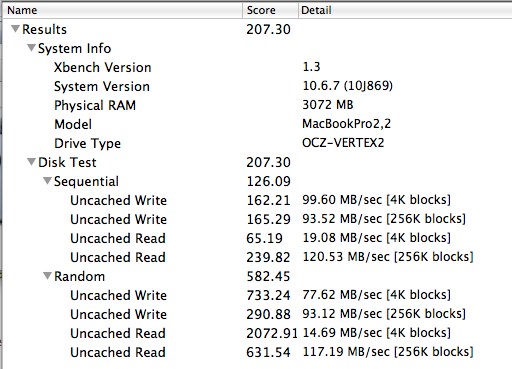
Task: Select Sequential Uncached Write 4K blocks row
Action: tap(257, 200)
